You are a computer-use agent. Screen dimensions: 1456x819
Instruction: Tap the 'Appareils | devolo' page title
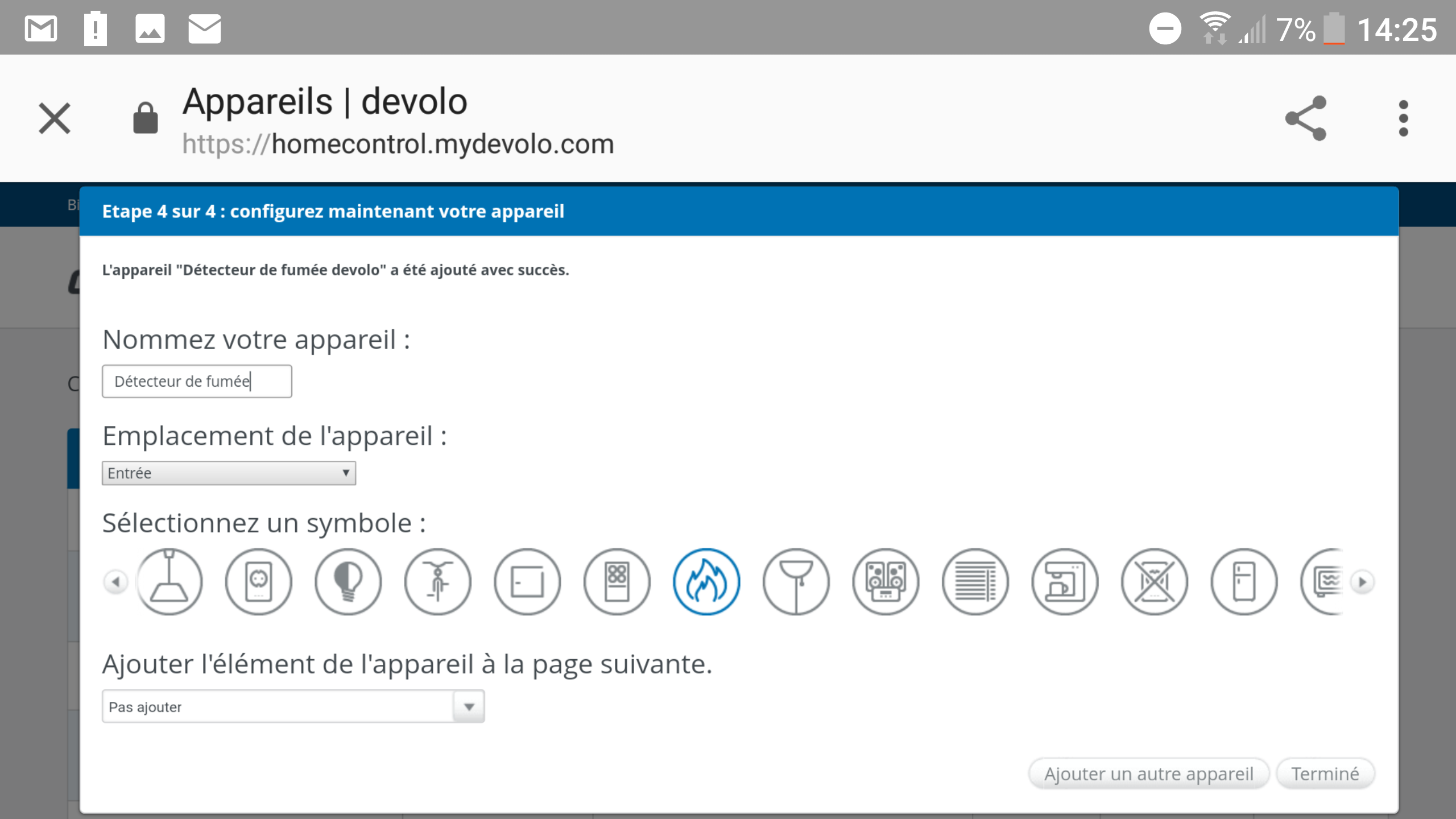[325, 101]
